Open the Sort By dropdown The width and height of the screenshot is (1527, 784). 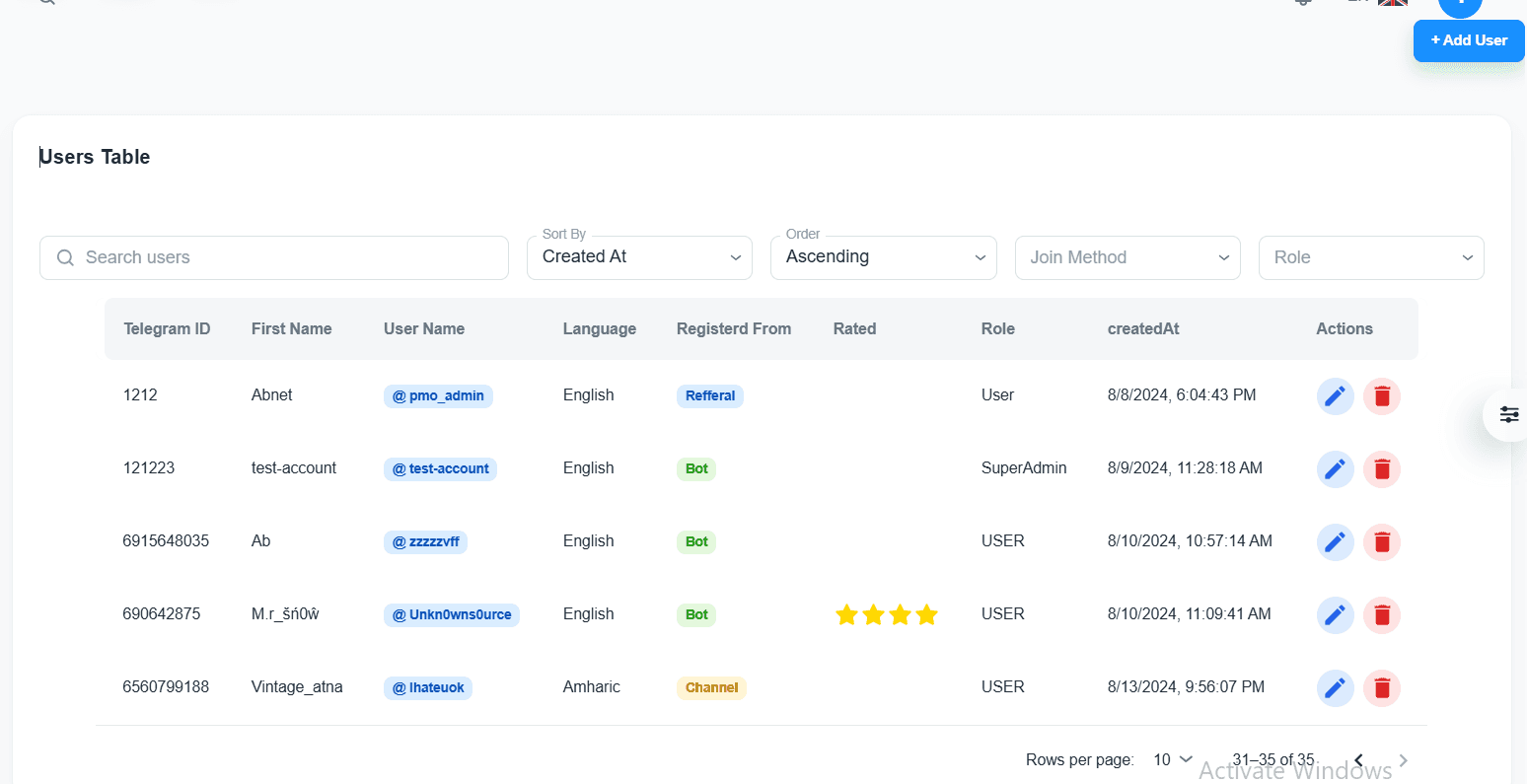639,257
